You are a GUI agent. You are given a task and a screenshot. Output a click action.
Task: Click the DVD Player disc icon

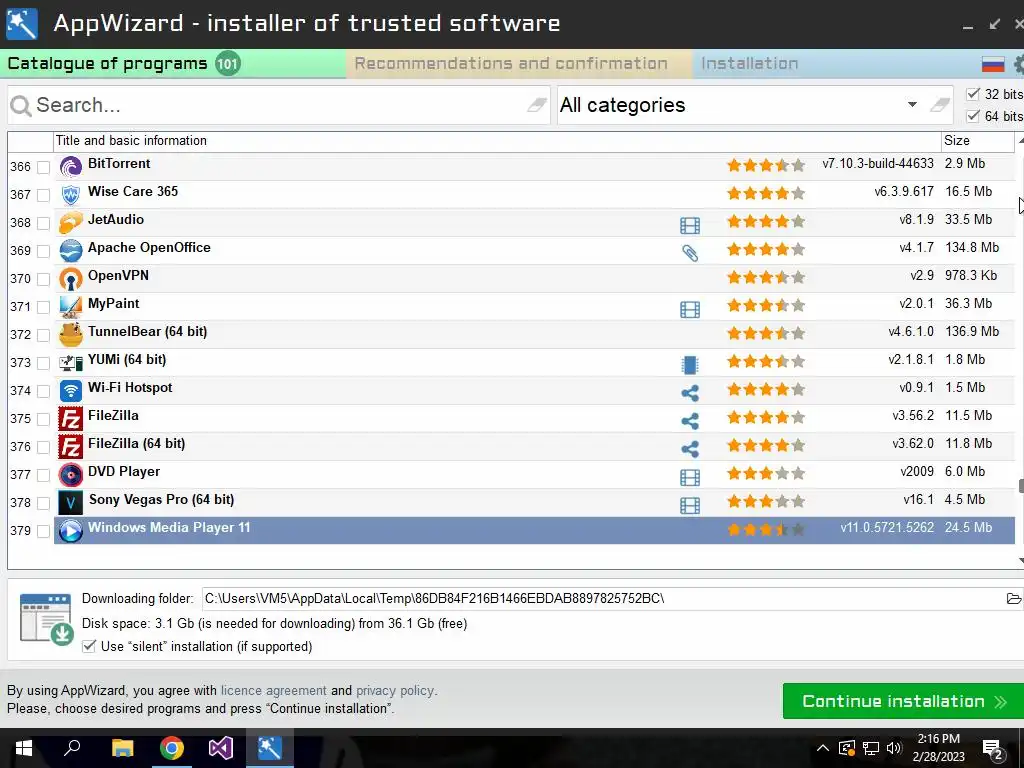(x=71, y=475)
